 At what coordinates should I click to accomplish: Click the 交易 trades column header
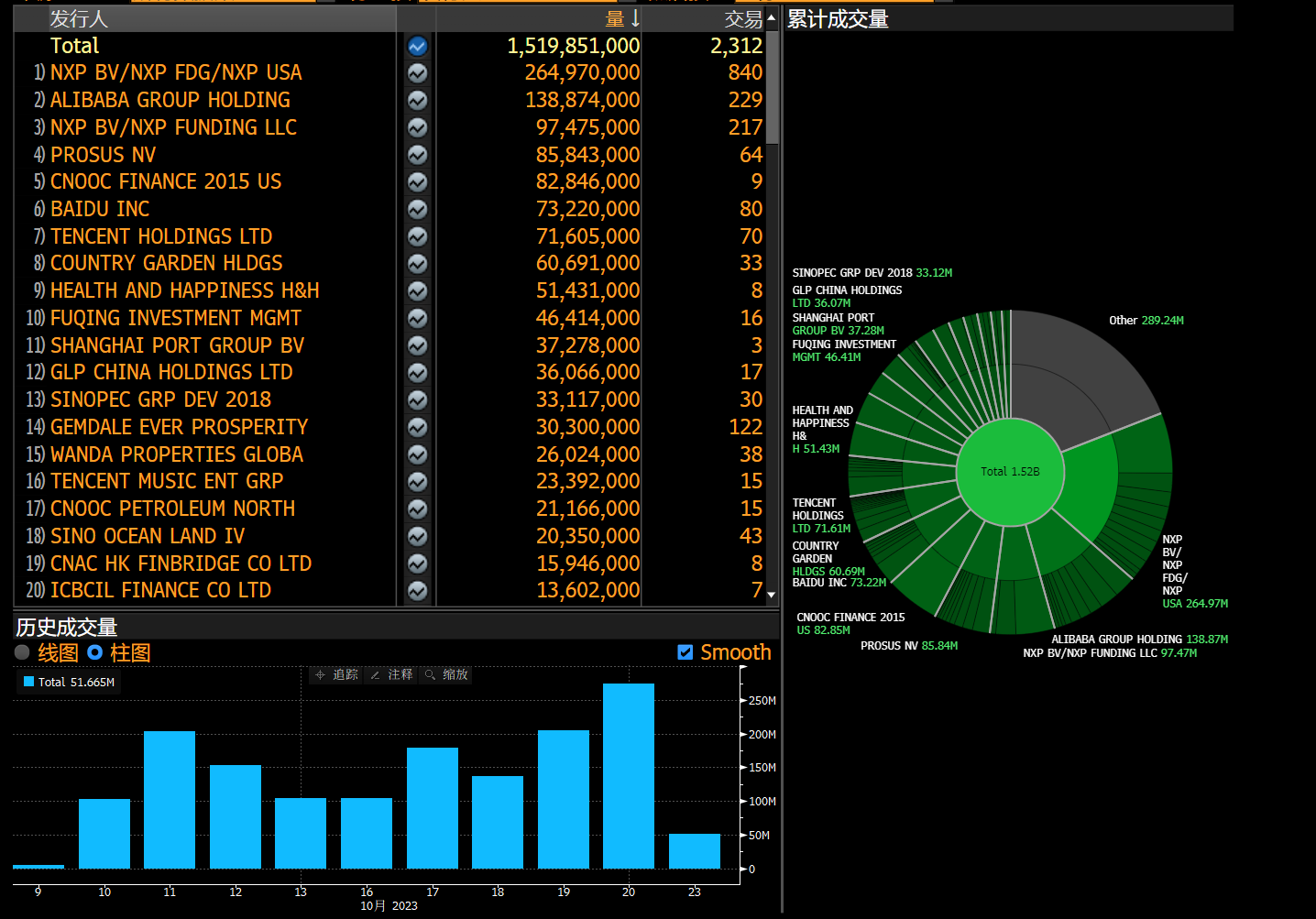[742, 18]
